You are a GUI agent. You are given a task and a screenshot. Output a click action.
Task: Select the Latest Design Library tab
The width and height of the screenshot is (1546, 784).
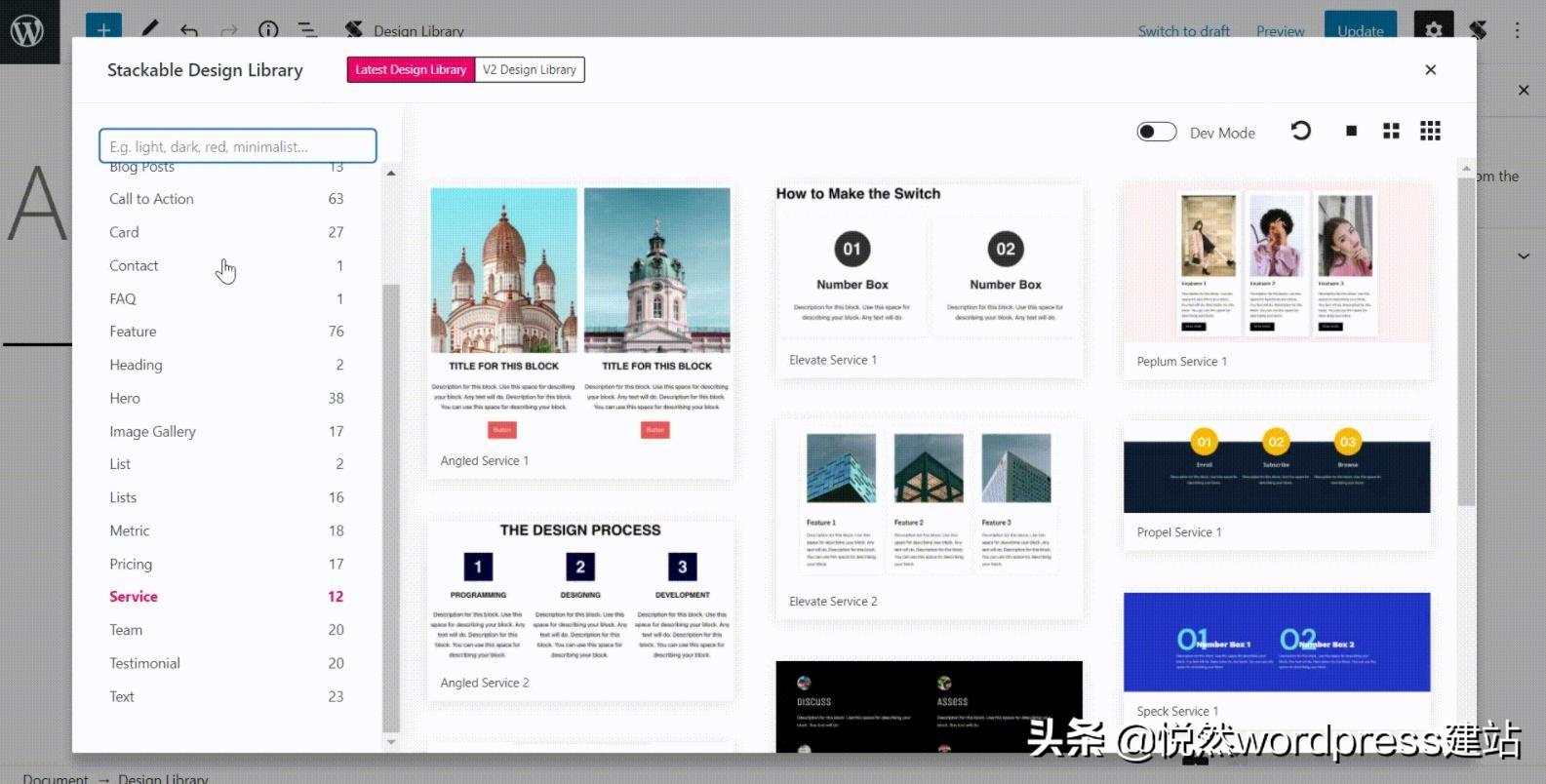[x=411, y=69]
